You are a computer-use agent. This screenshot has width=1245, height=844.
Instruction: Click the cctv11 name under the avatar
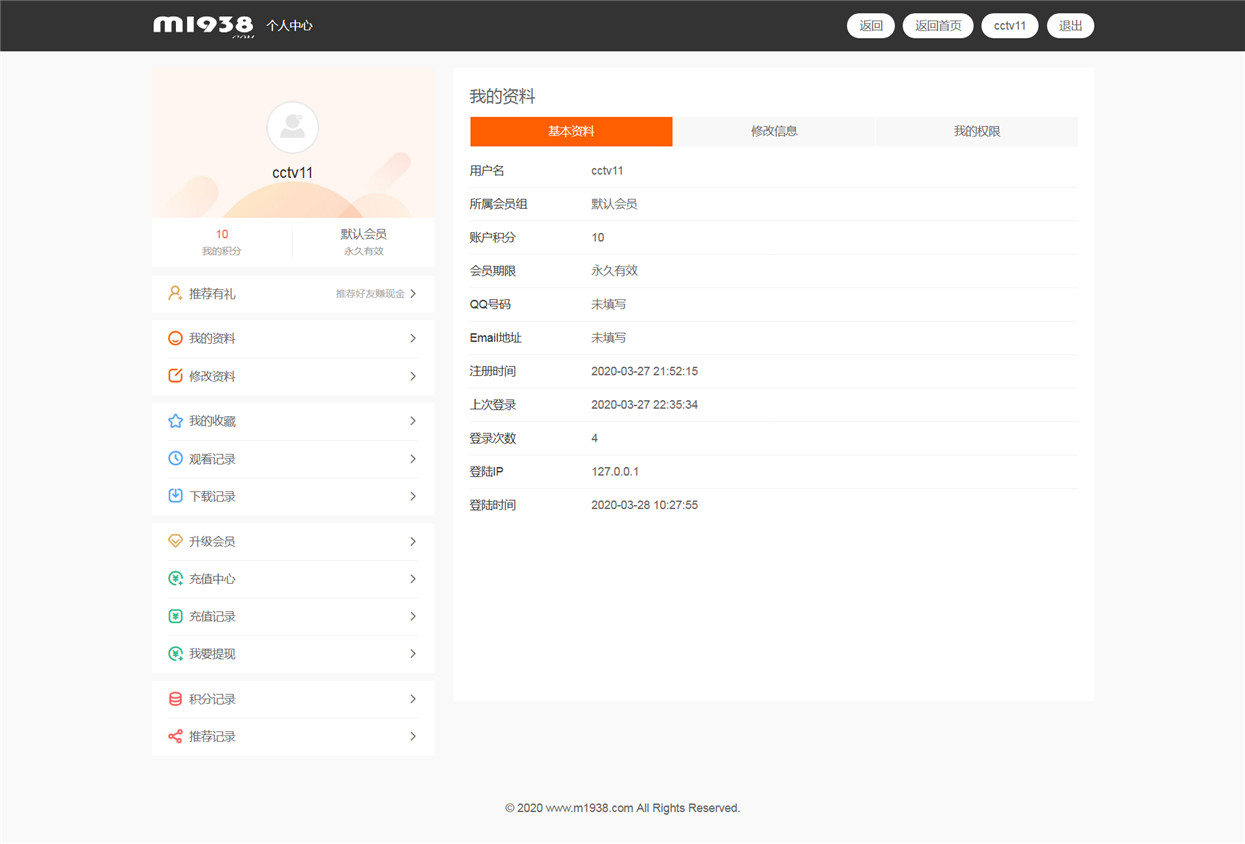(293, 172)
